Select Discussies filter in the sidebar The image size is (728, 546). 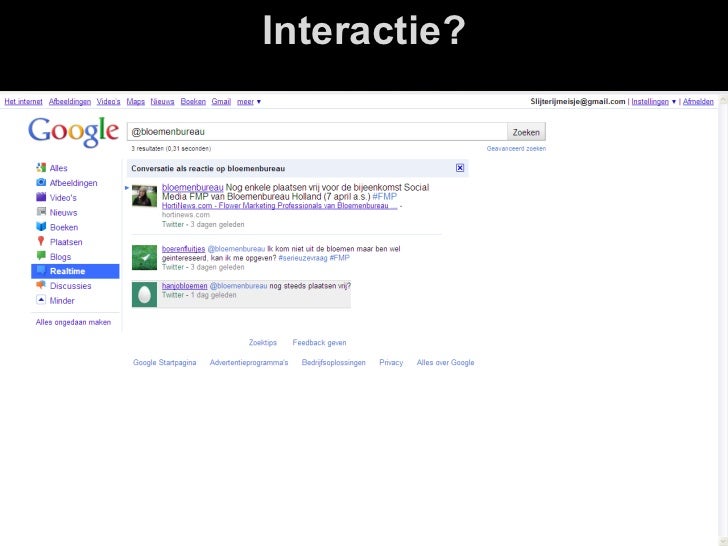[71, 286]
